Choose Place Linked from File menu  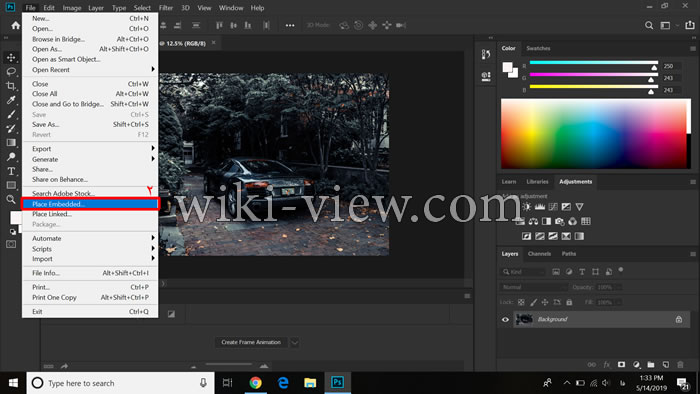(x=90, y=214)
